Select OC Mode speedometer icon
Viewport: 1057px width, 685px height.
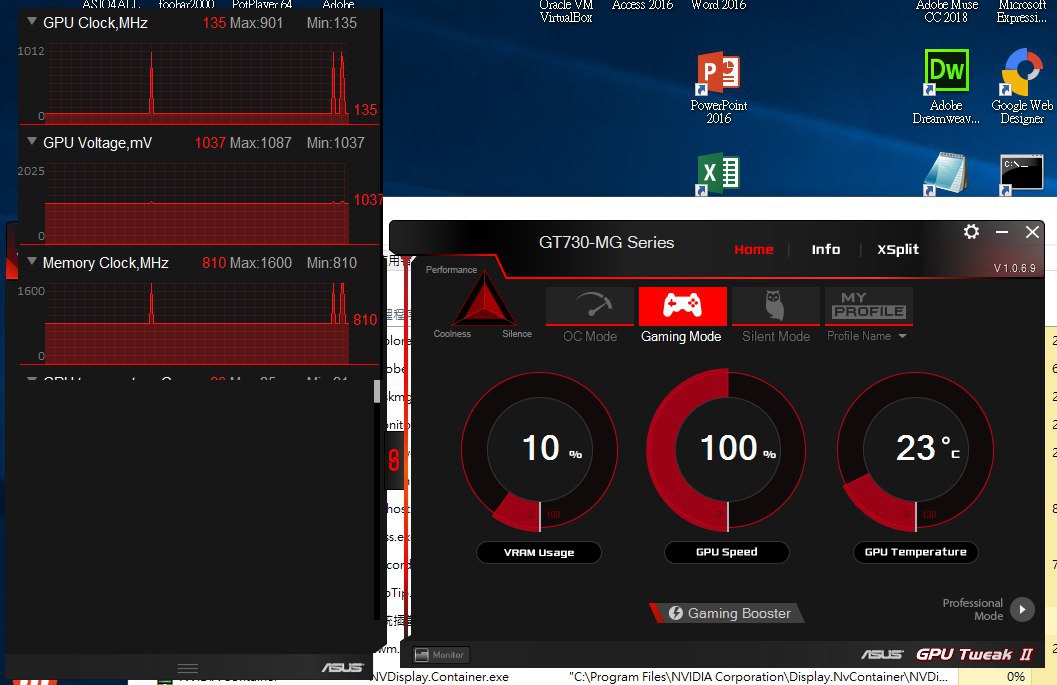coord(590,306)
